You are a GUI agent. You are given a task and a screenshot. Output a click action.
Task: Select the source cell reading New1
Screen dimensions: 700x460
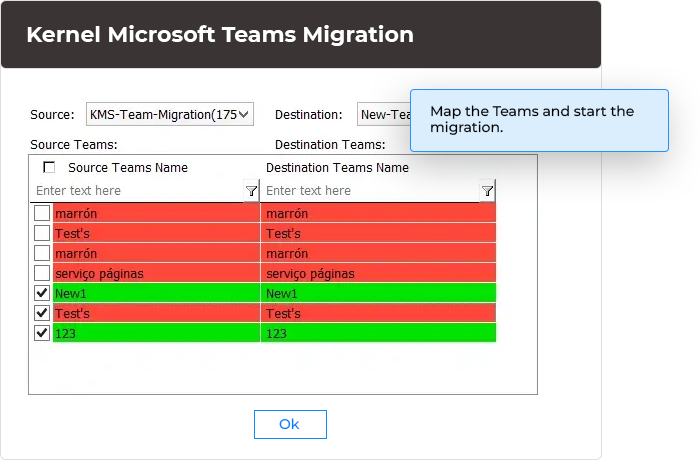point(156,293)
